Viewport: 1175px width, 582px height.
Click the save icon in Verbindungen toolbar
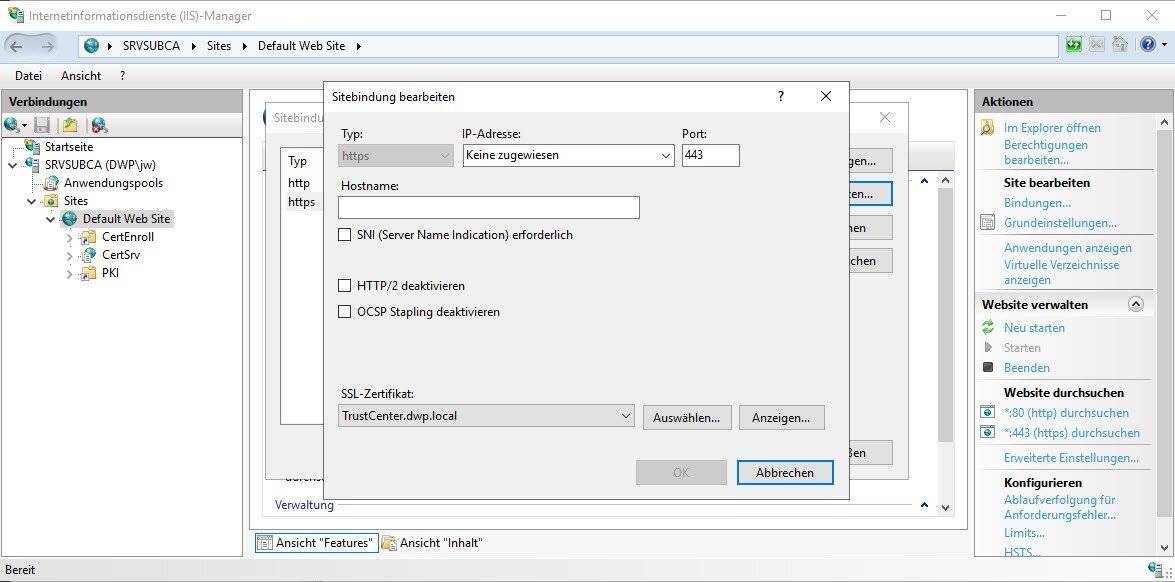42,125
